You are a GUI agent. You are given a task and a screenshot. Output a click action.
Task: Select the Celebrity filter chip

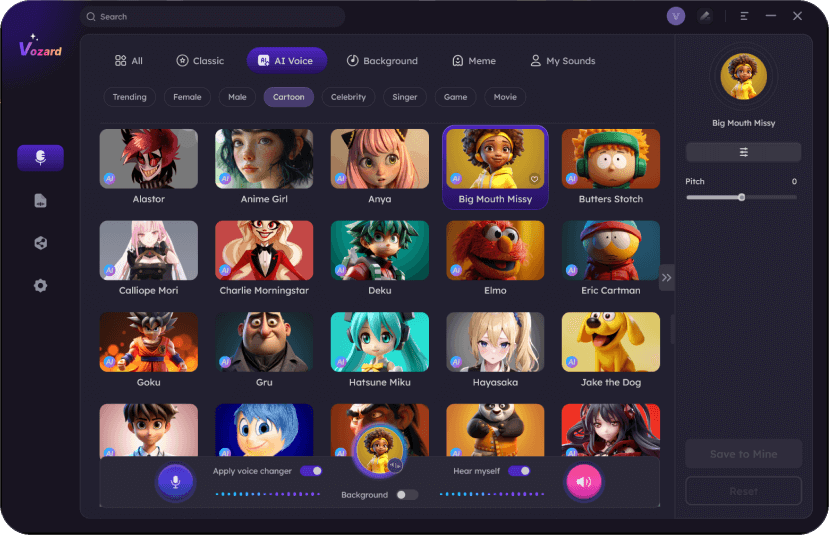coord(349,97)
